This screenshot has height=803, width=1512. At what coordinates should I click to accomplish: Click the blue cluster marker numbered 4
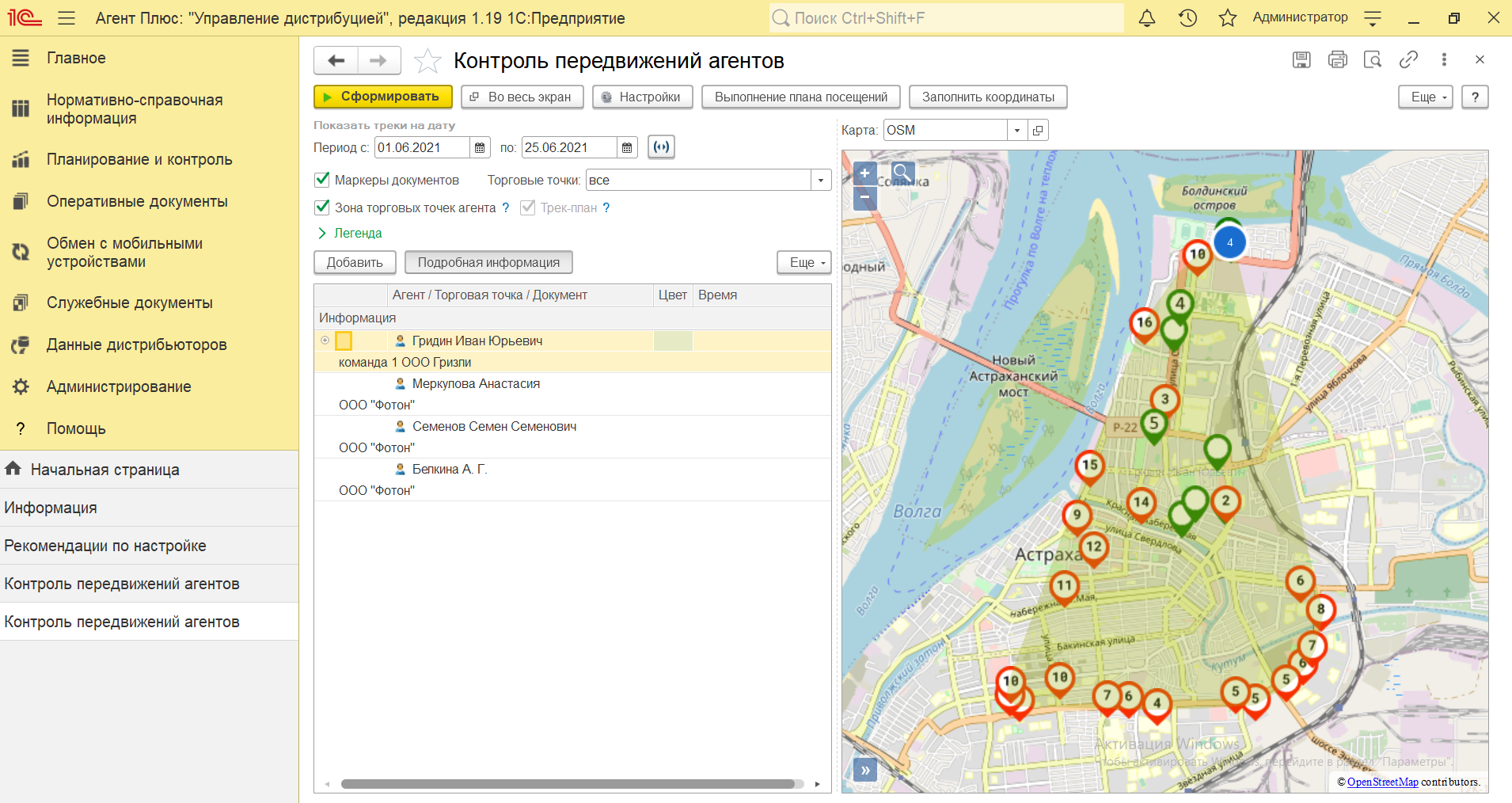point(1229,242)
